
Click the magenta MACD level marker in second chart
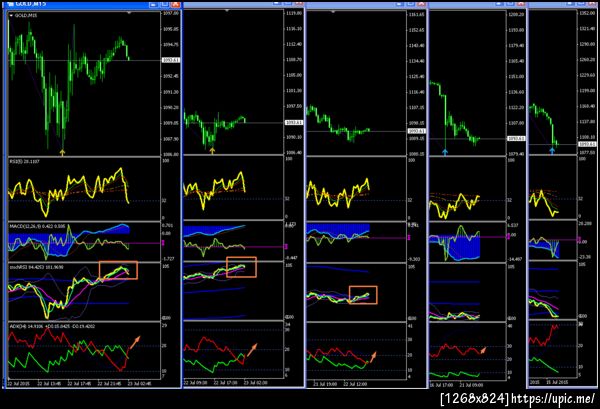[286, 246]
